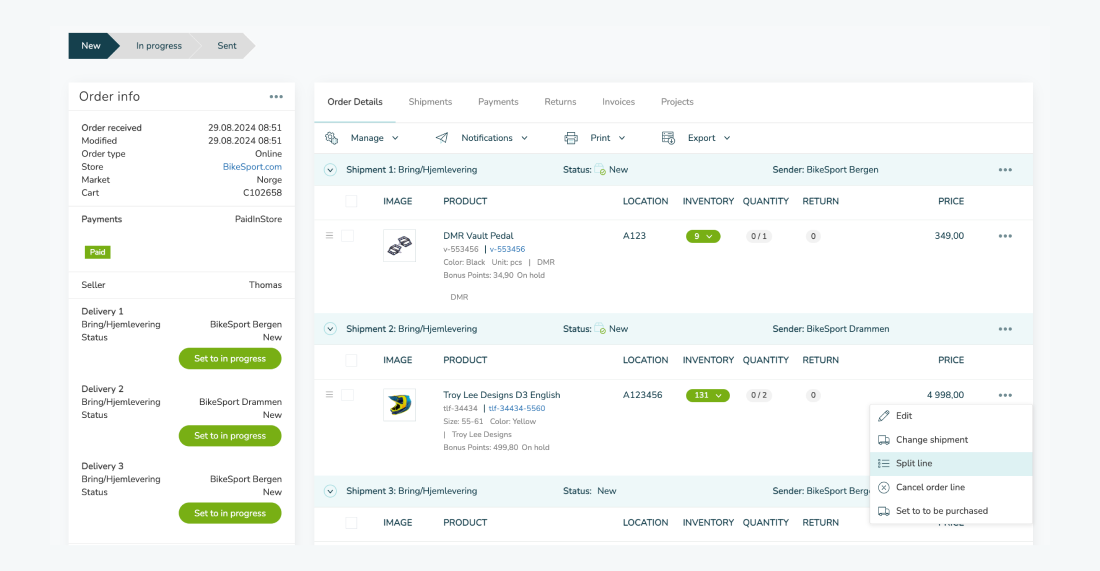Grab Troy Lee Designs row drag handle
Image resolution: width=1100 pixels, height=571 pixels.
329,395
